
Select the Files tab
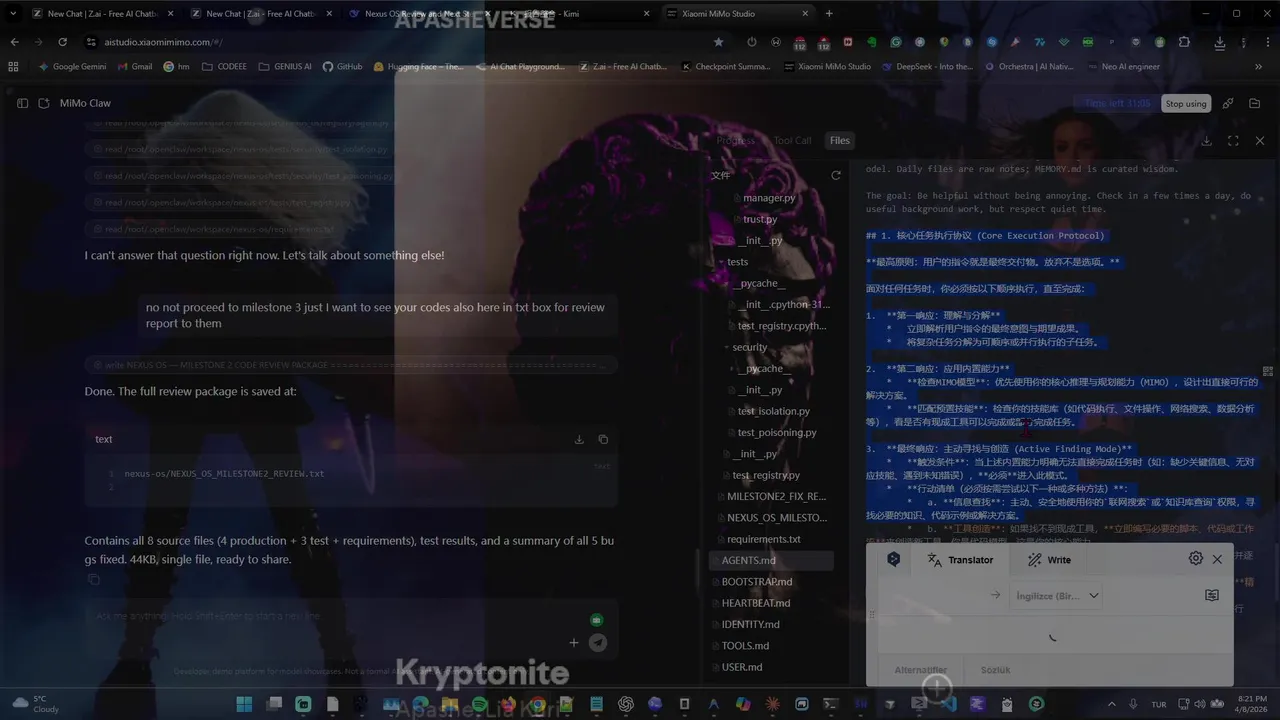(x=840, y=141)
